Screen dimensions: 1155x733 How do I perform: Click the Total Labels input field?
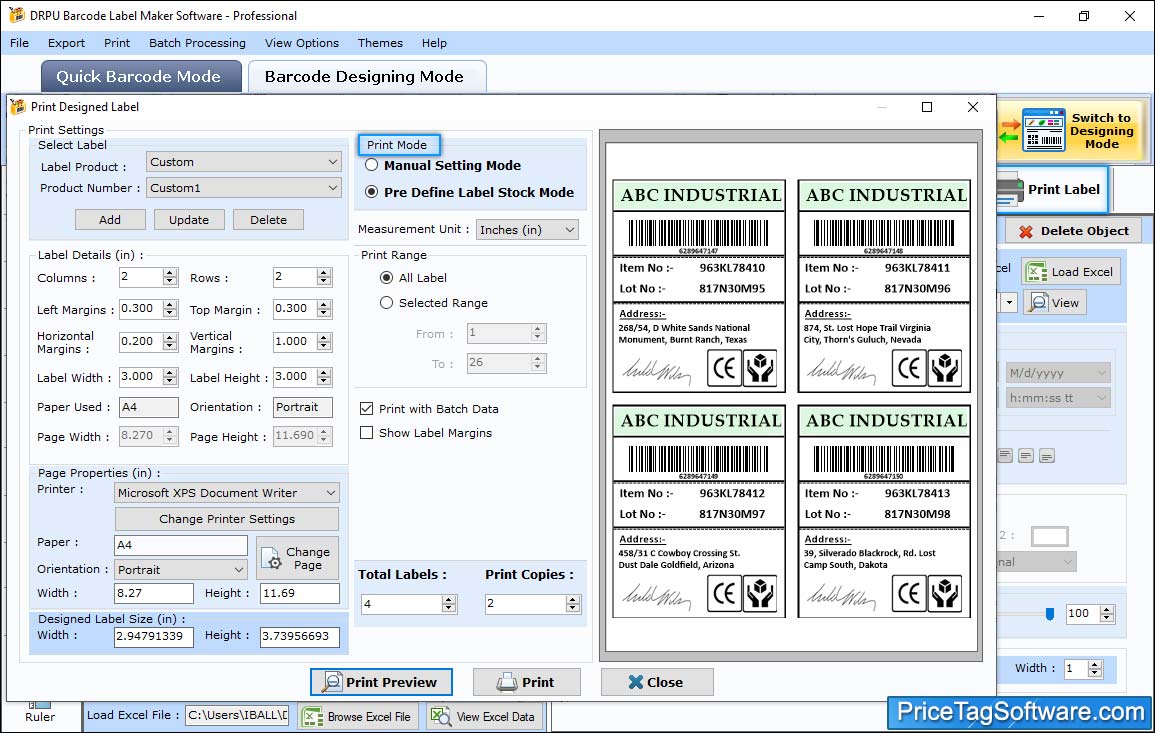pos(402,604)
